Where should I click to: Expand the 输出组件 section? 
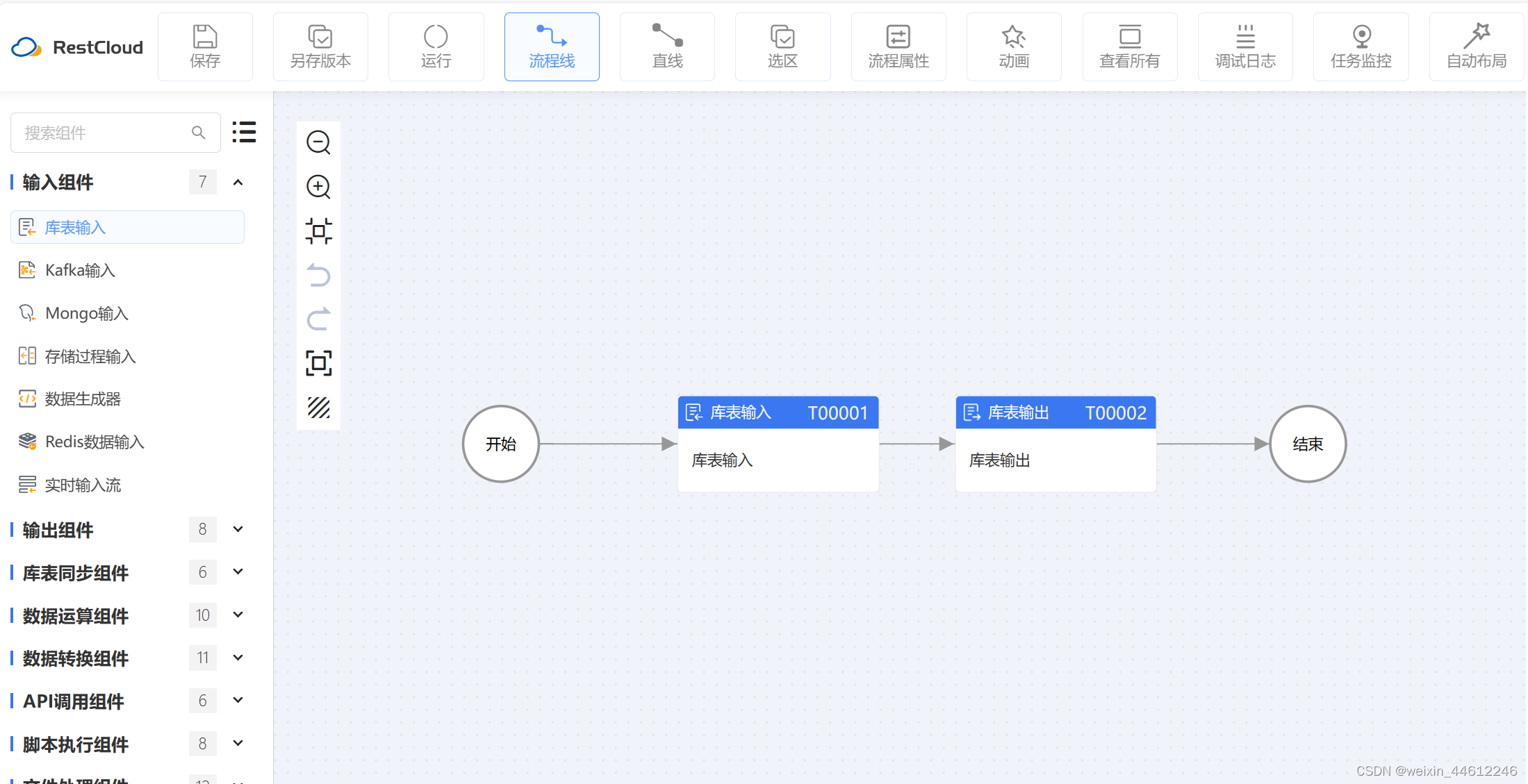point(238,529)
